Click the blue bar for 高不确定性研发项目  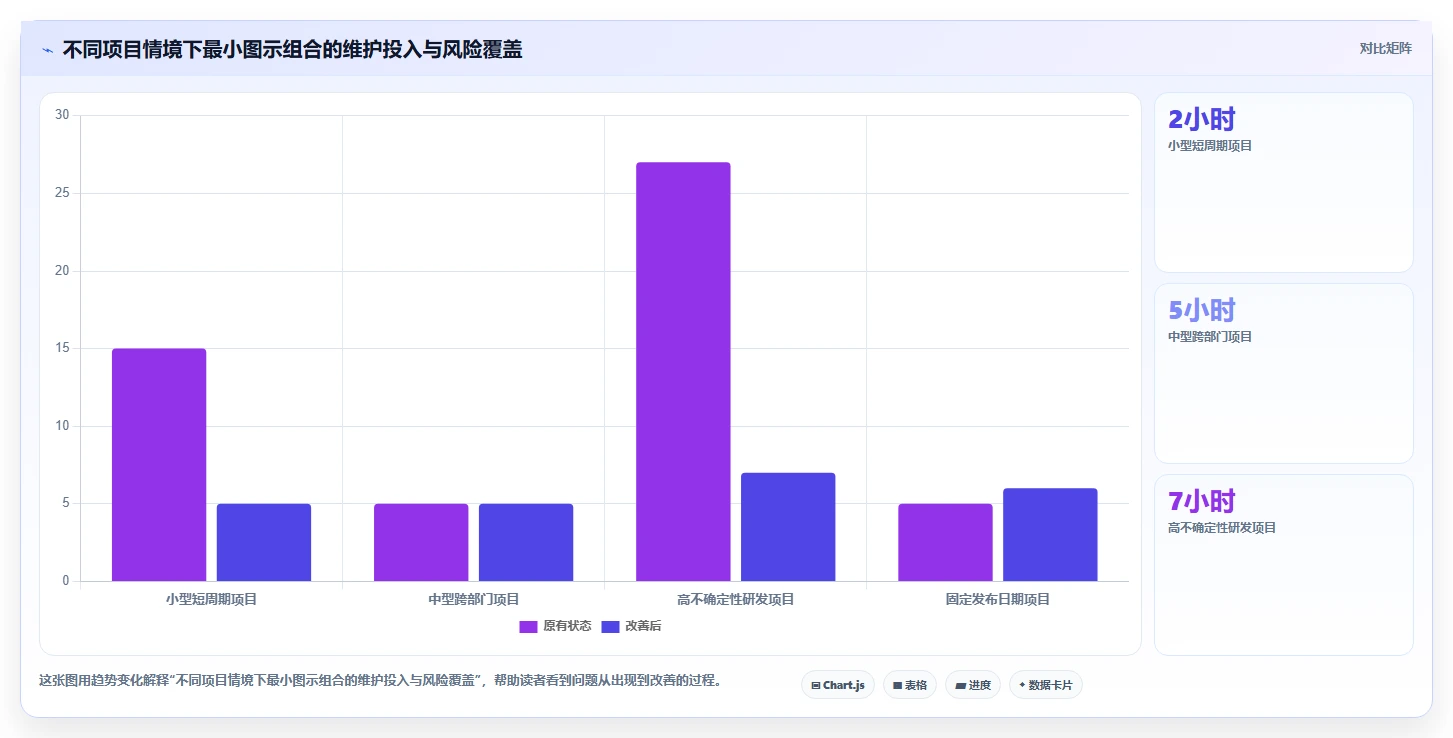coord(788,527)
